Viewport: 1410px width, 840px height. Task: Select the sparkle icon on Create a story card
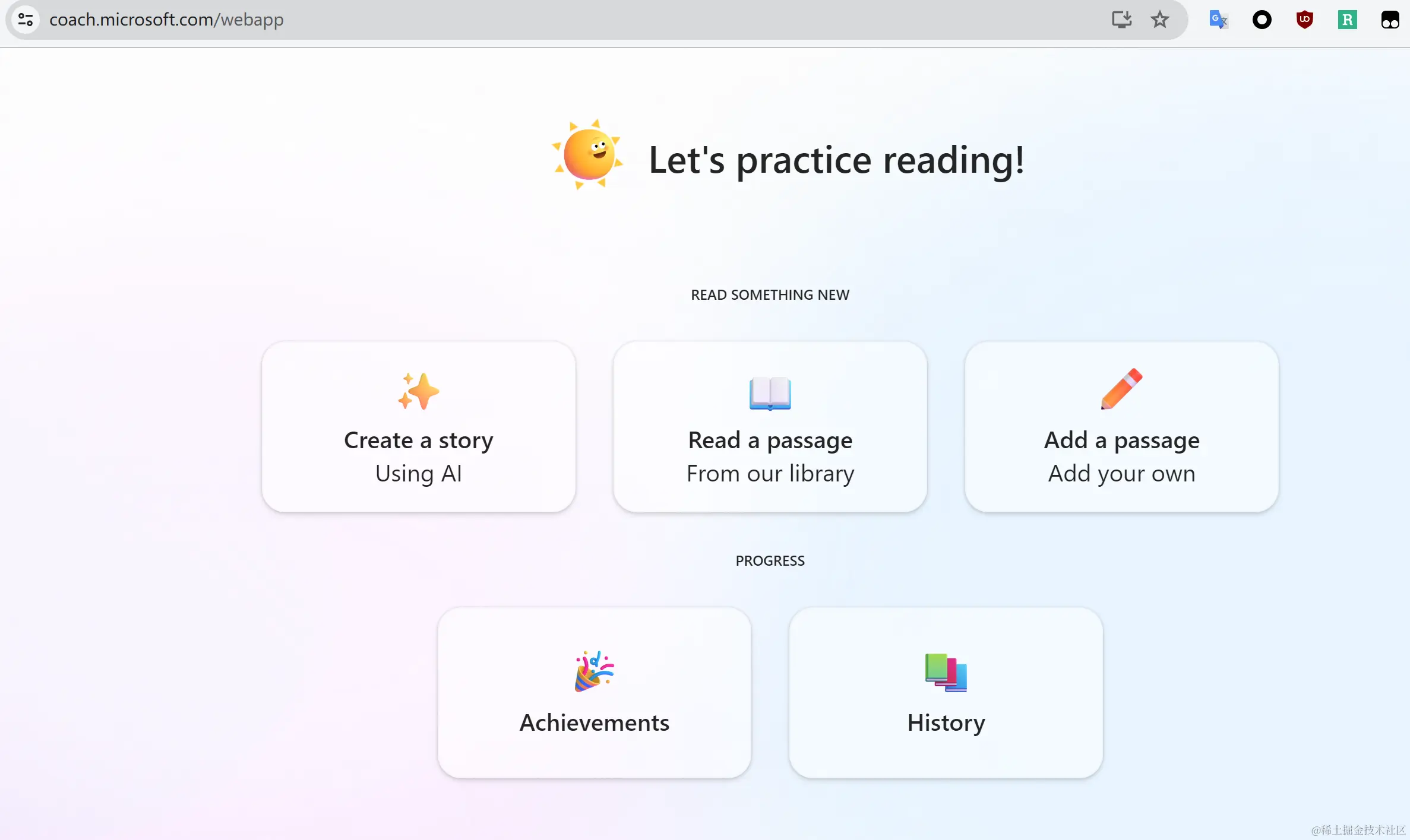(x=419, y=390)
